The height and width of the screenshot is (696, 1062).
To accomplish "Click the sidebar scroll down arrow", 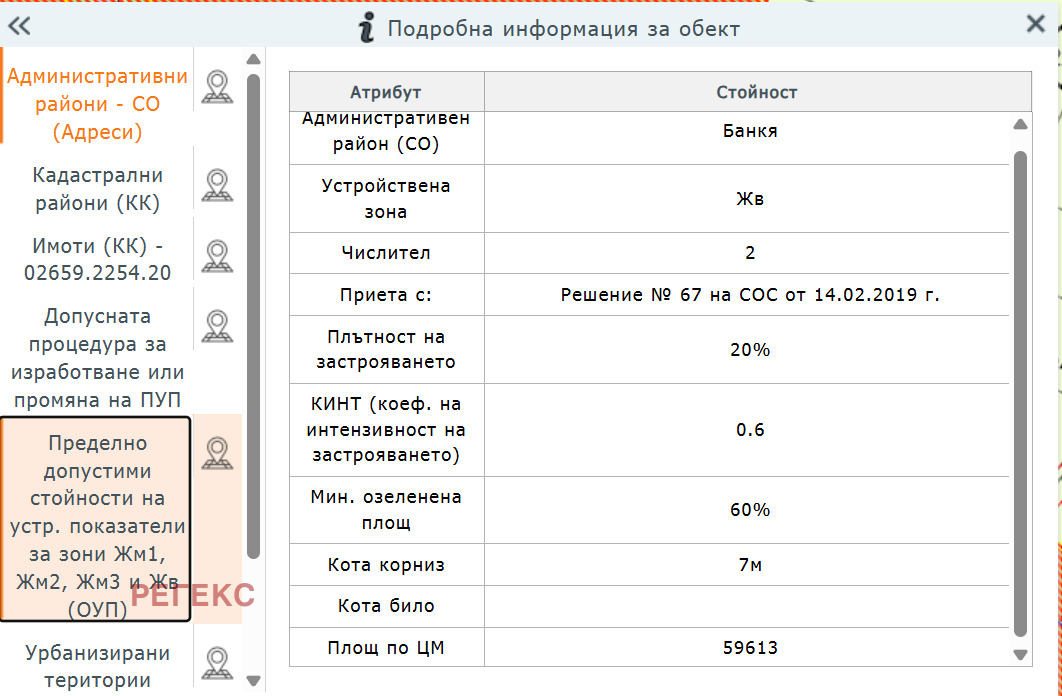I will tap(253, 680).
